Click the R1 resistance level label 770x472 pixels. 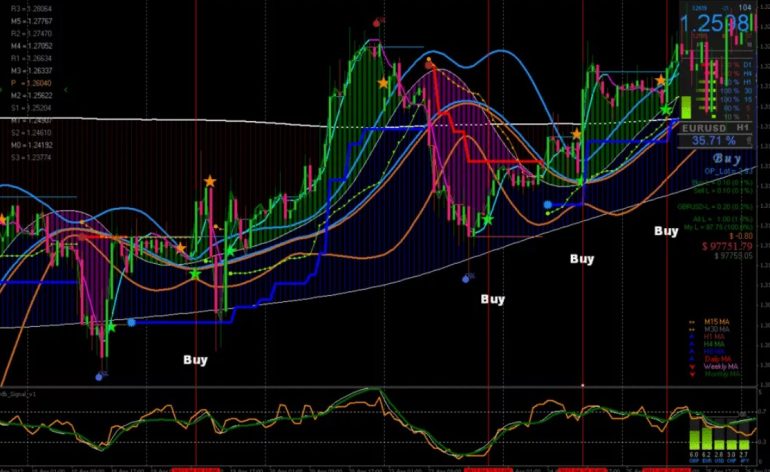(x=31, y=58)
